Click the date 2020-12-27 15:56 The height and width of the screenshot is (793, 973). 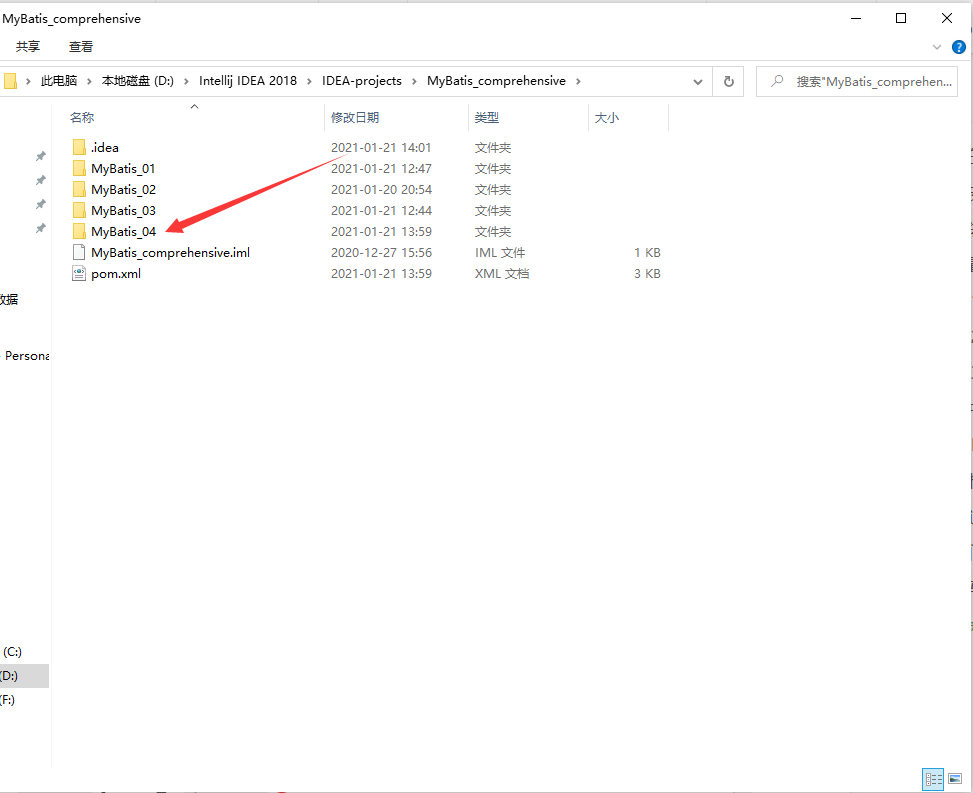[x=381, y=253]
